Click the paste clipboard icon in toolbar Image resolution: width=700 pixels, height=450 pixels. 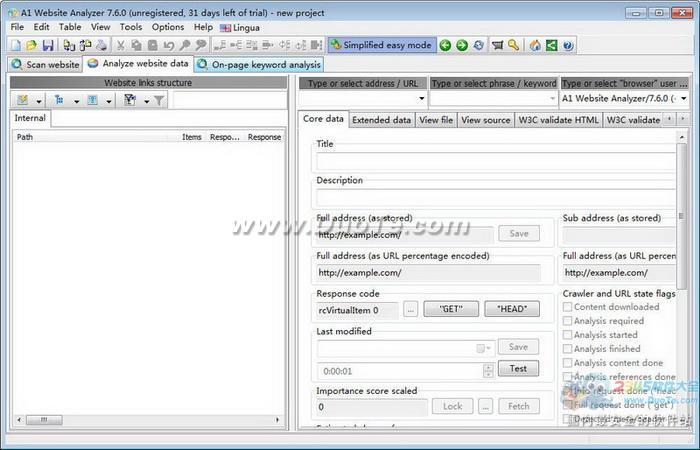[x=153, y=45]
